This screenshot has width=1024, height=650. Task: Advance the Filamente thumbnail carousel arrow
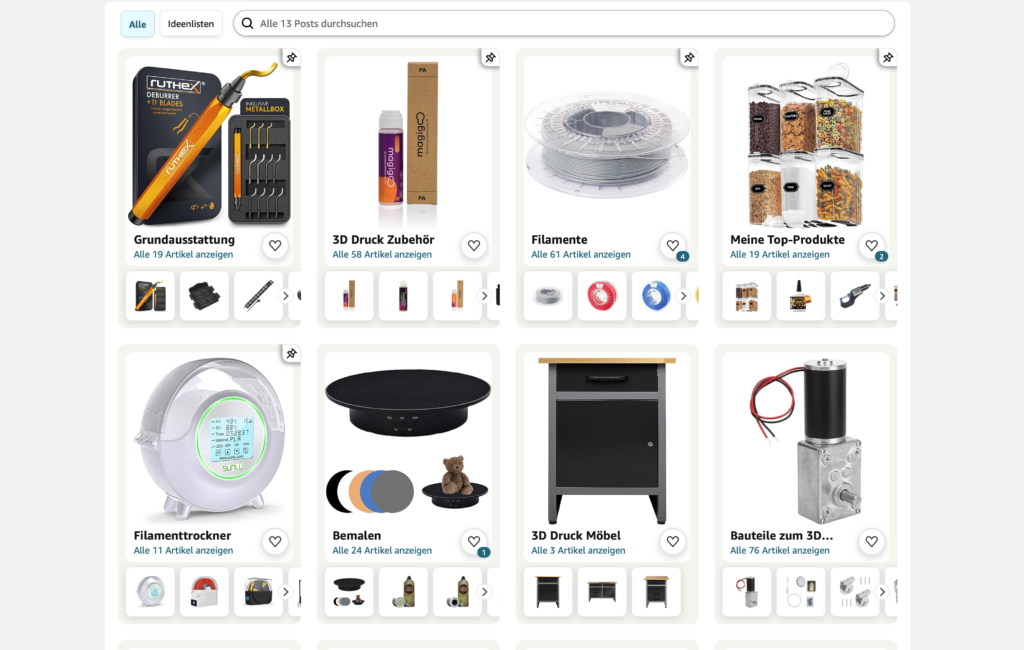(x=683, y=296)
